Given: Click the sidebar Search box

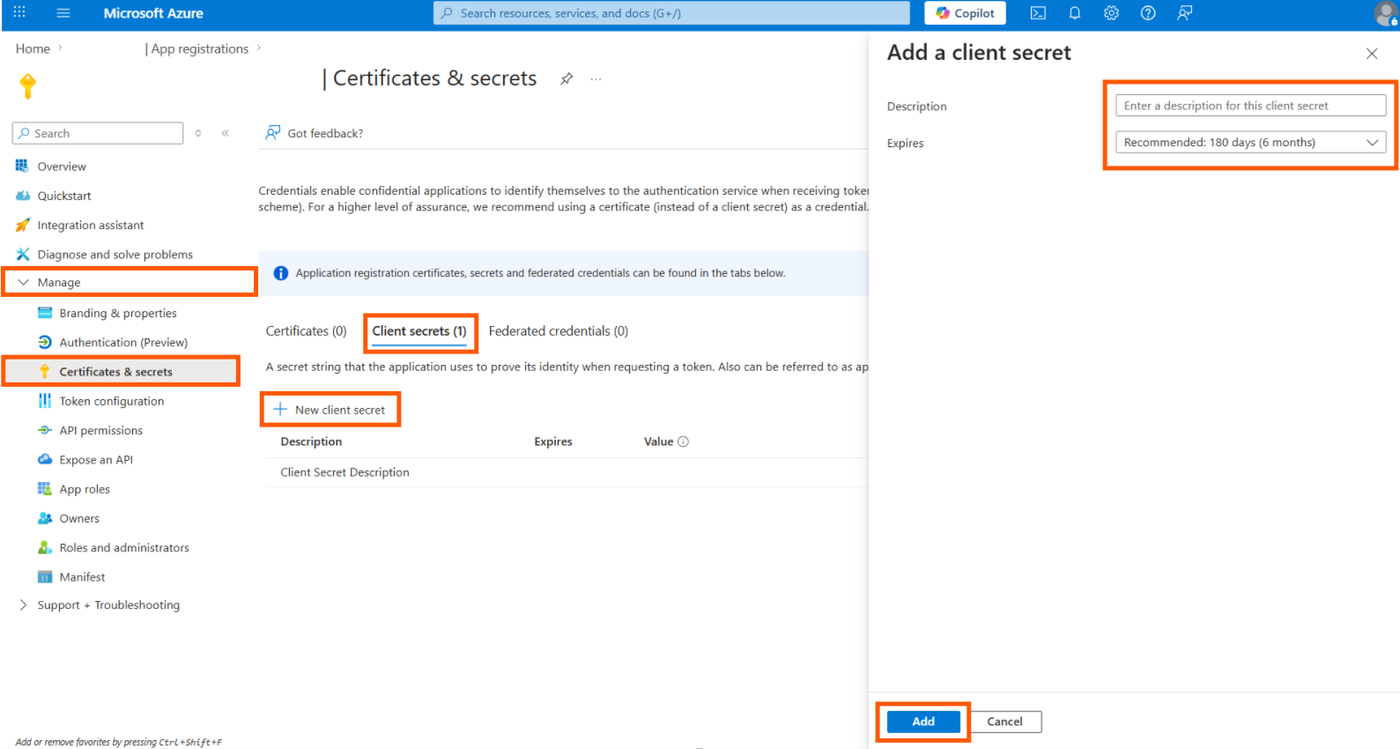Looking at the screenshot, I should pyautogui.click(x=98, y=133).
